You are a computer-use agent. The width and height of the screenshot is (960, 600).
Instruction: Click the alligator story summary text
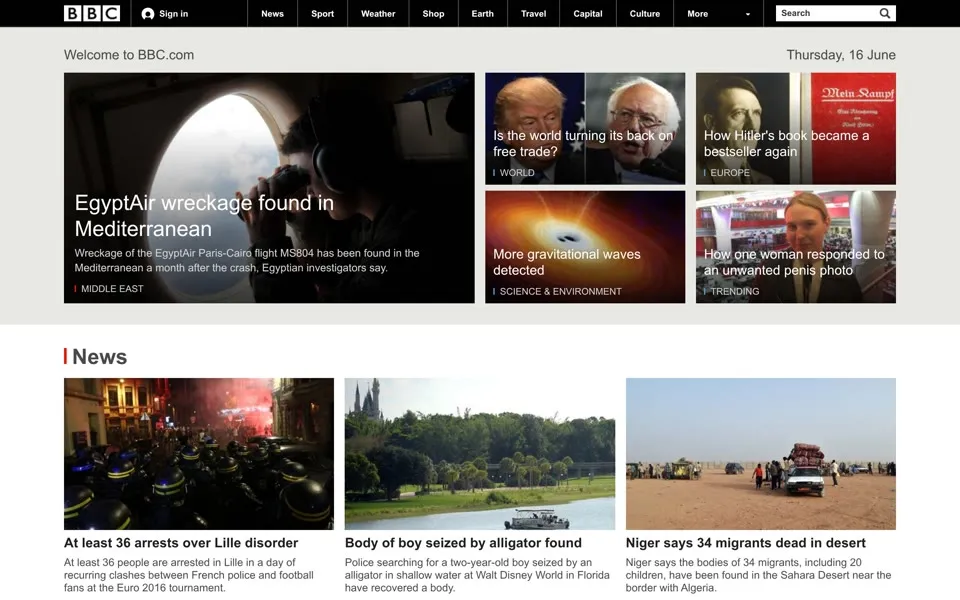[477, 575]
